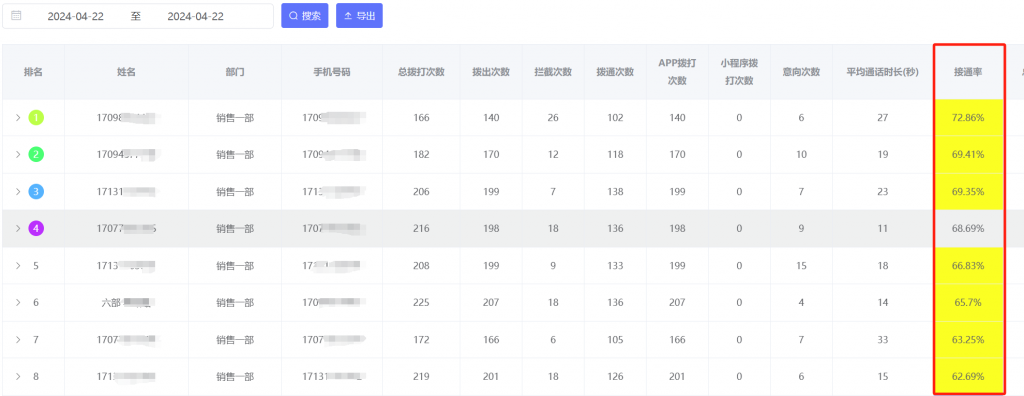Click the name cell starting with 六部
The height and width of the screenshot is (396, 1024).
click(126, 303)
